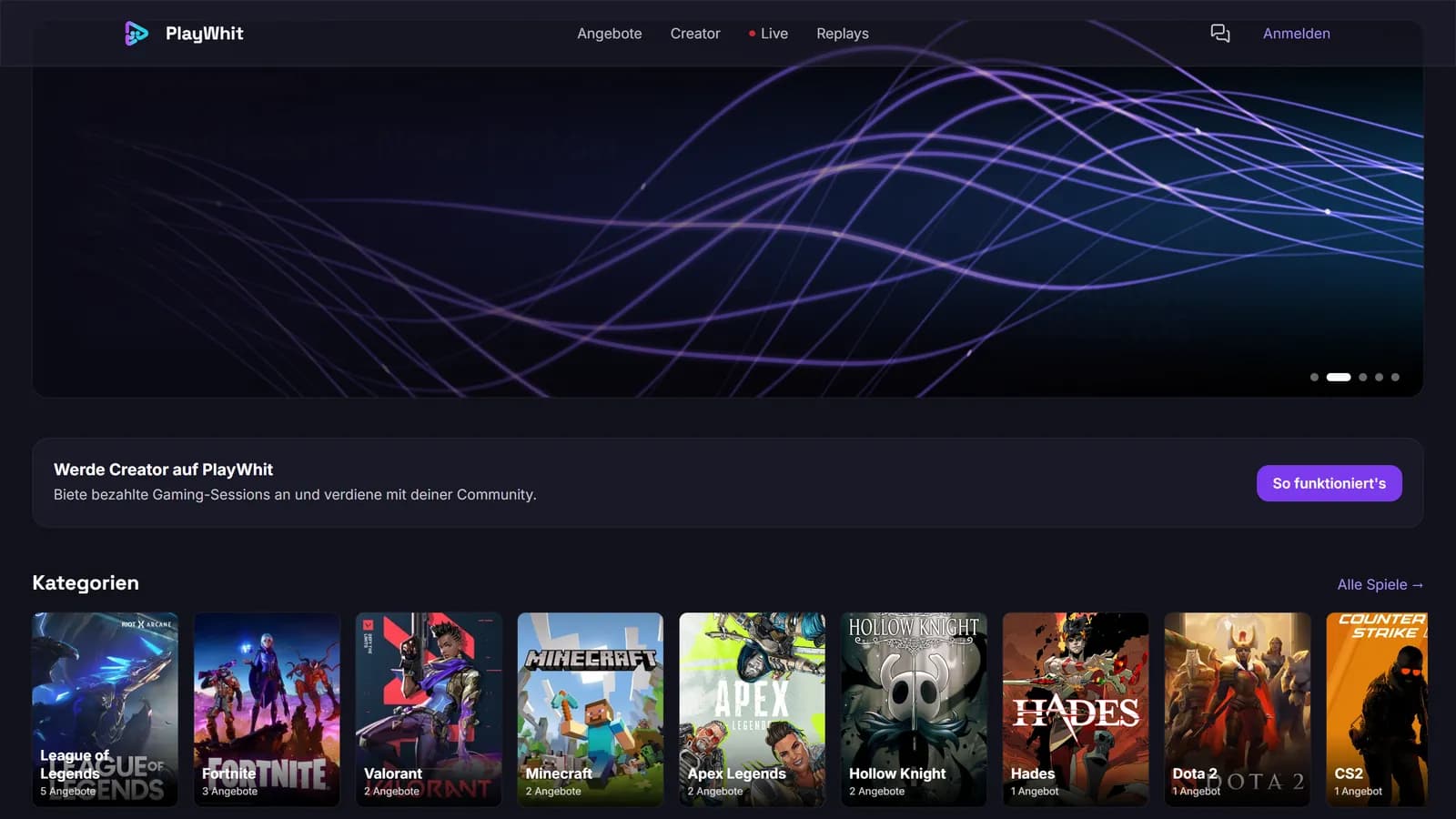Go to the Creator page
The image size is (1456, 819).
[x=695, y=34]
